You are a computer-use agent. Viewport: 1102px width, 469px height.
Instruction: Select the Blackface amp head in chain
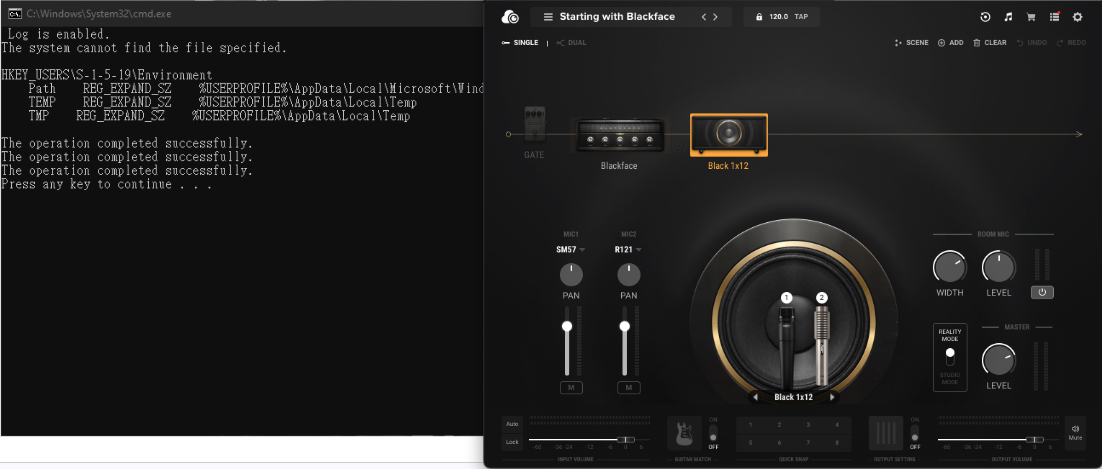coord(619,134)
